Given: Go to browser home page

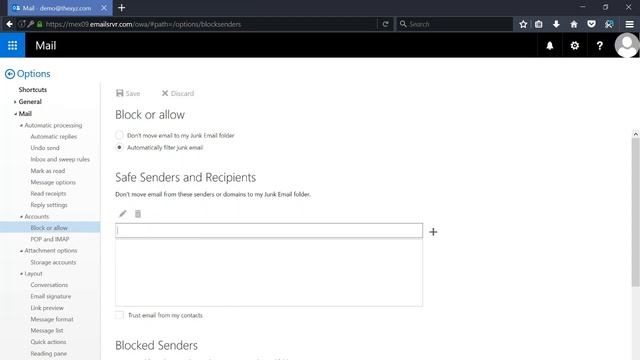Looking at the screenshot, I should pos(574,24).
